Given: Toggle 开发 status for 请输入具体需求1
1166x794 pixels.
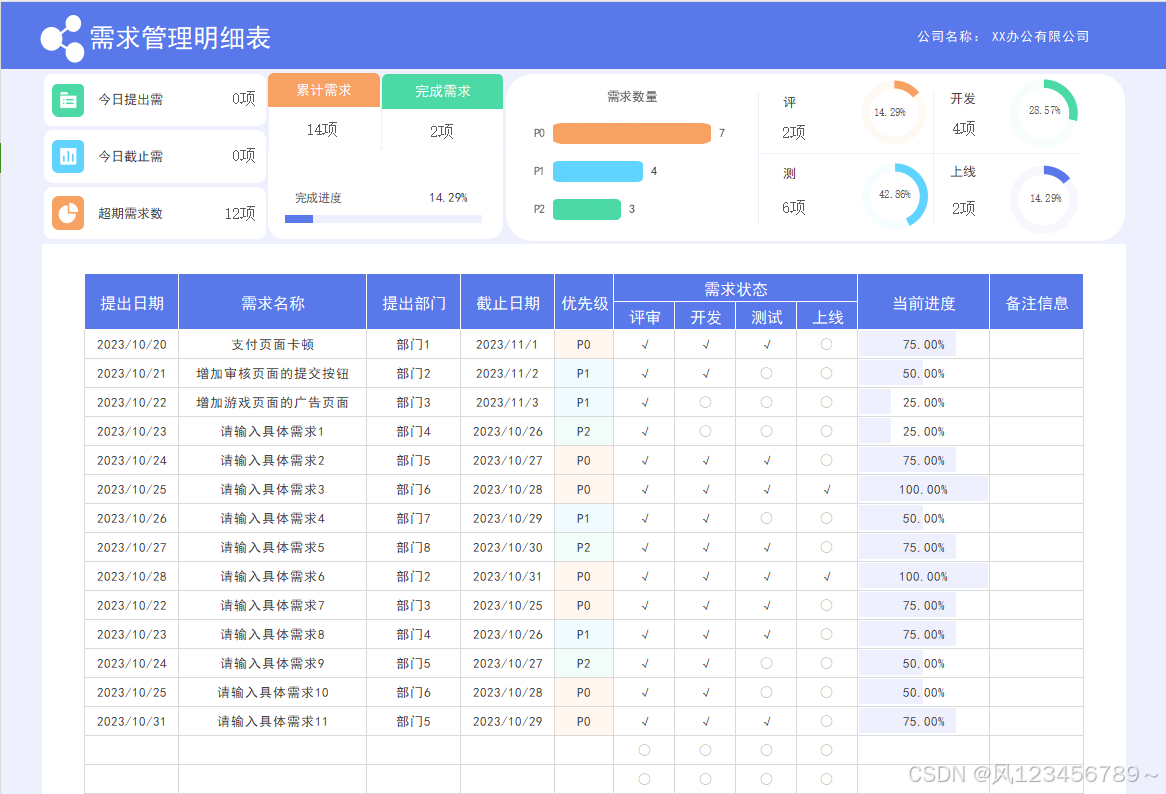Looking at the screenshot, I should [x=705, y=431].
